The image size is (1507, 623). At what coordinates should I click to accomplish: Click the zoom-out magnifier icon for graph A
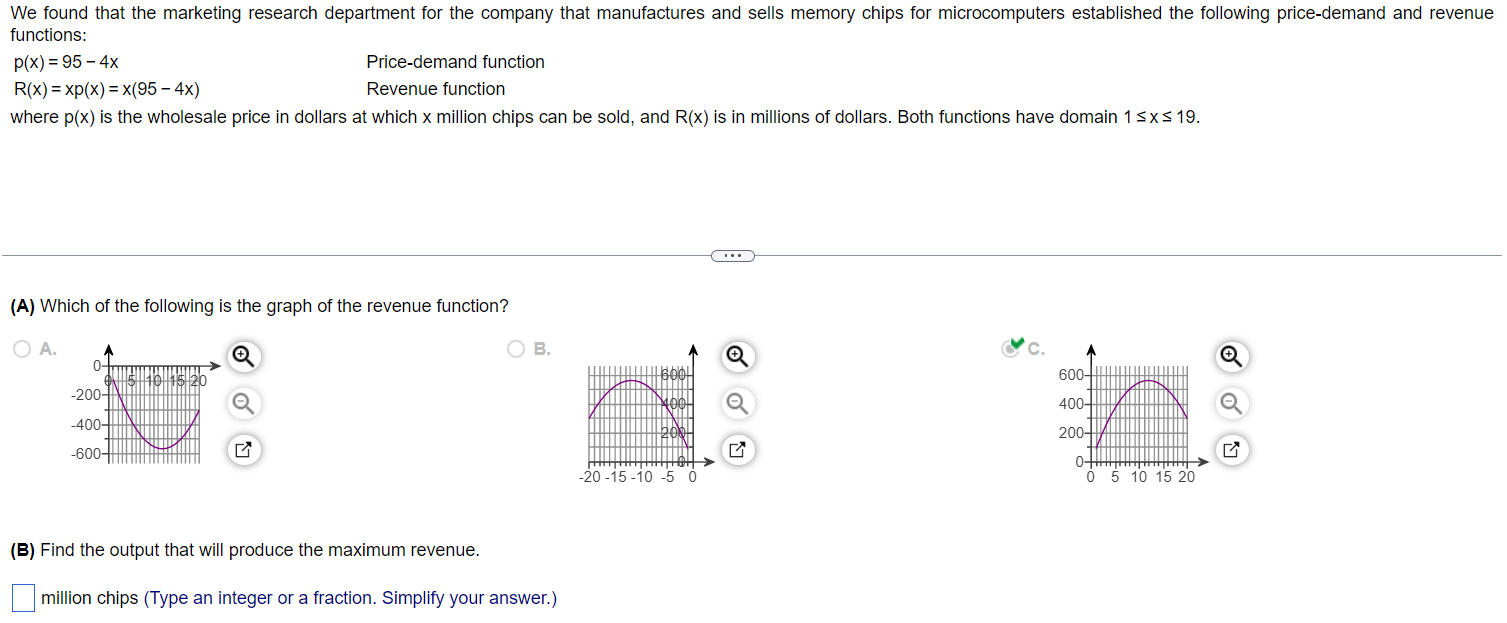tap(243, 403)
